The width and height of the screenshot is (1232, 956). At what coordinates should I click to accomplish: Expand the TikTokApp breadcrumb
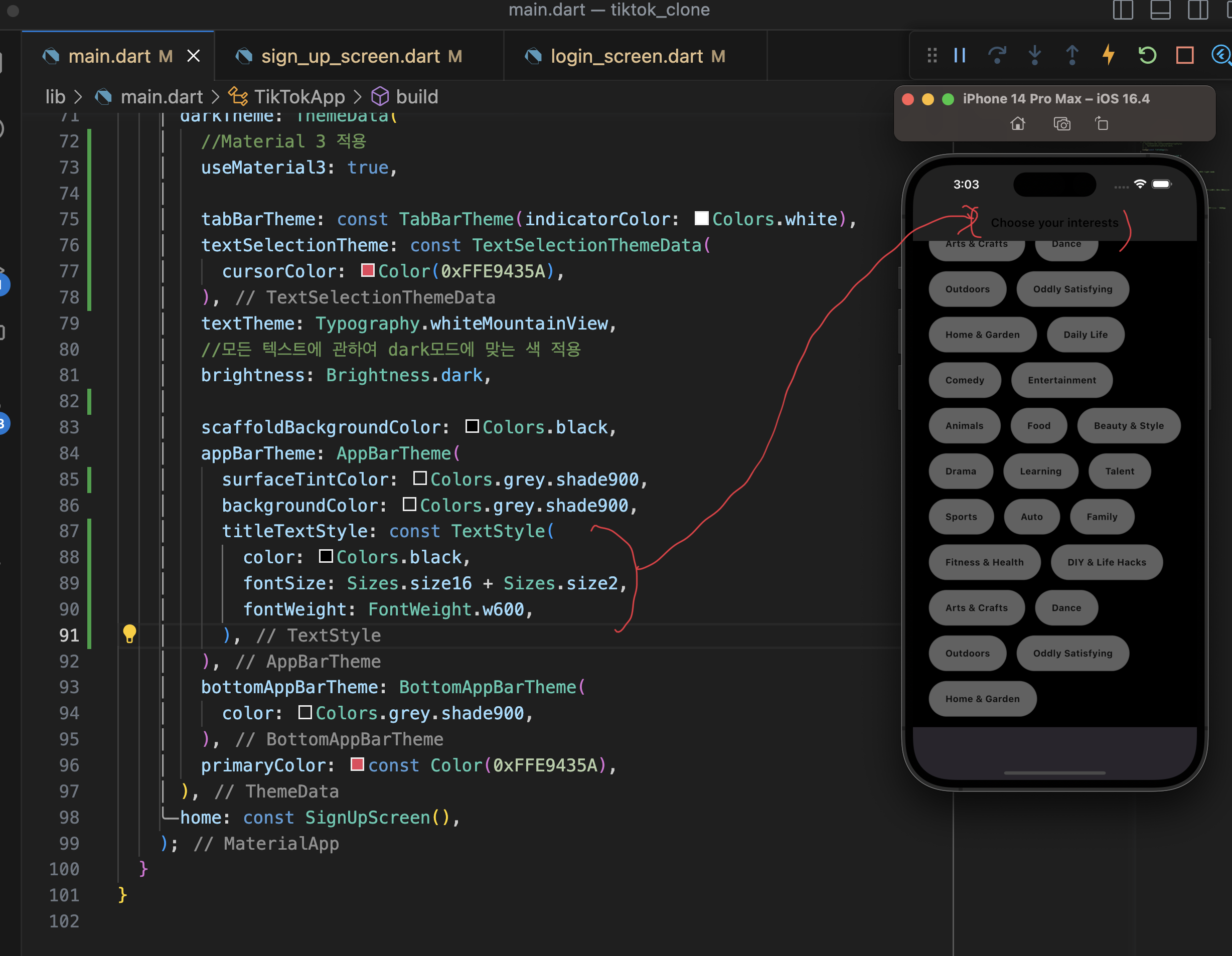pyautogui.click(x=299, y=96)
